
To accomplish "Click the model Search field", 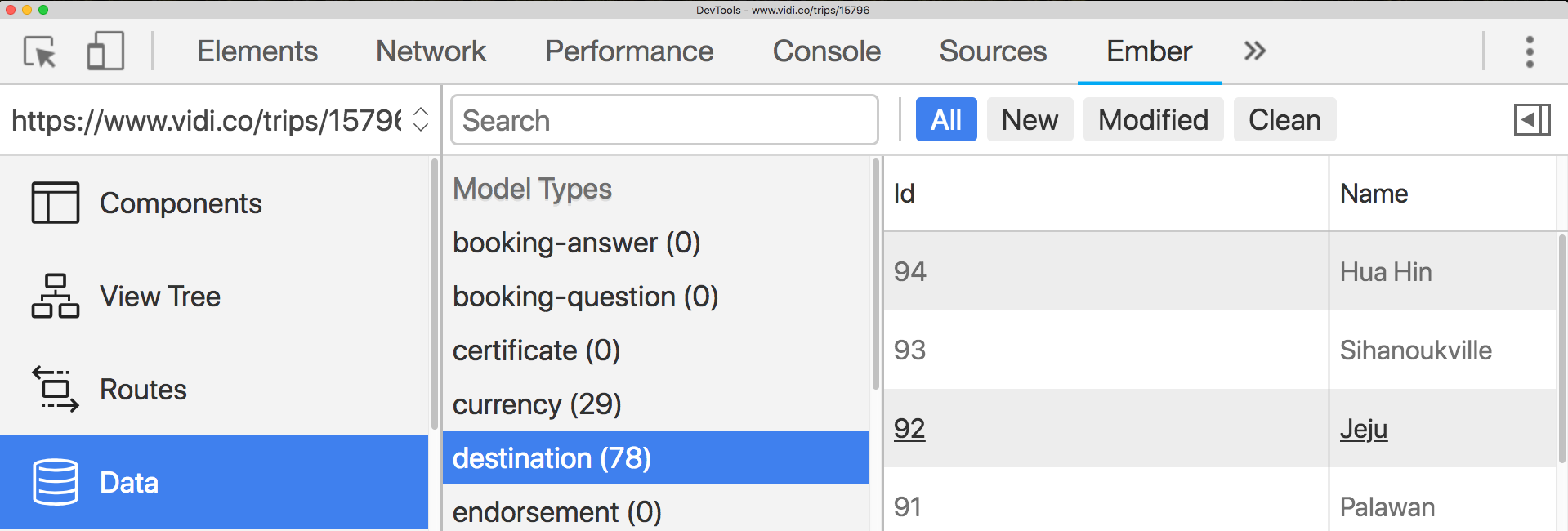I will click(x=664, y=120).
